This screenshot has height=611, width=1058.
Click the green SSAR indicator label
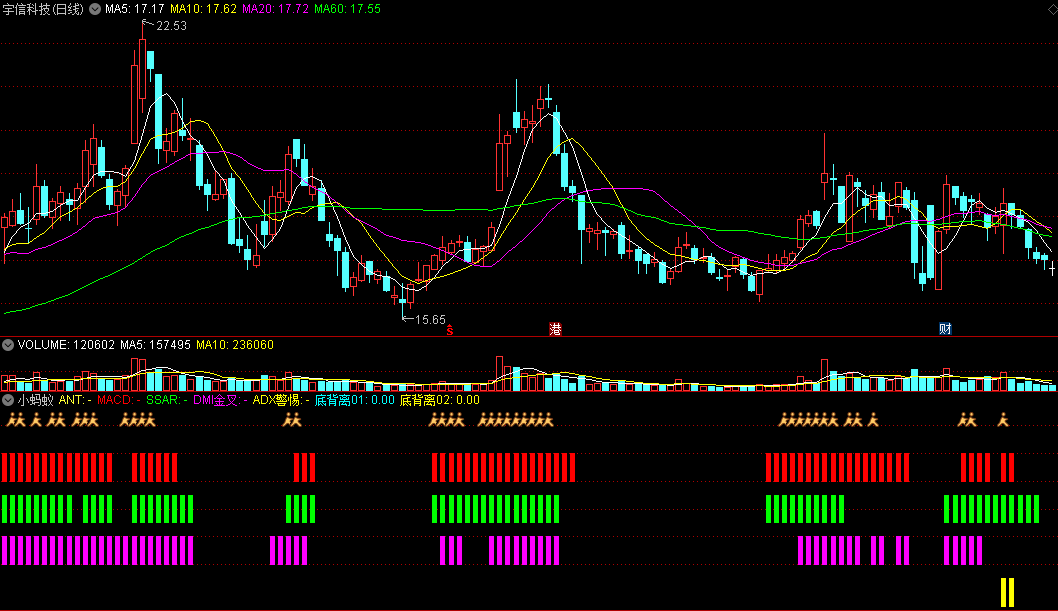(x=167, y=400)
